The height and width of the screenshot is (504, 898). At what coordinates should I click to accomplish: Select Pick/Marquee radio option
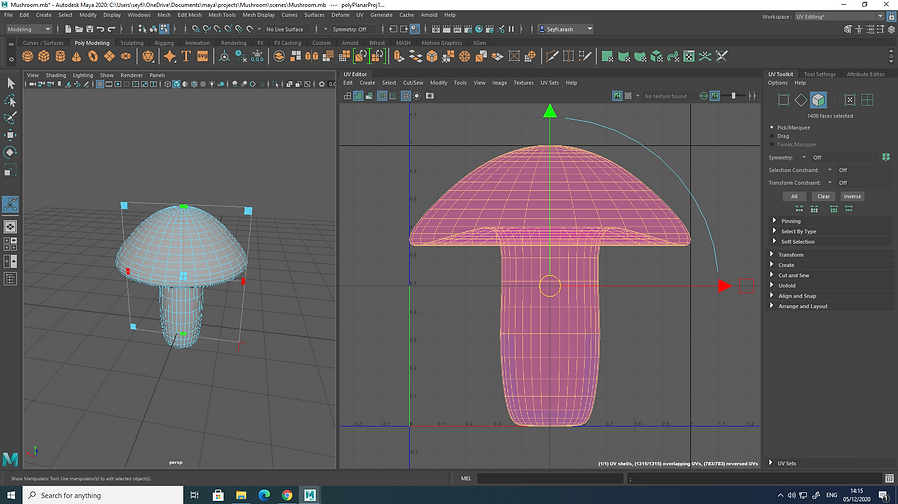tap(772, 127)
